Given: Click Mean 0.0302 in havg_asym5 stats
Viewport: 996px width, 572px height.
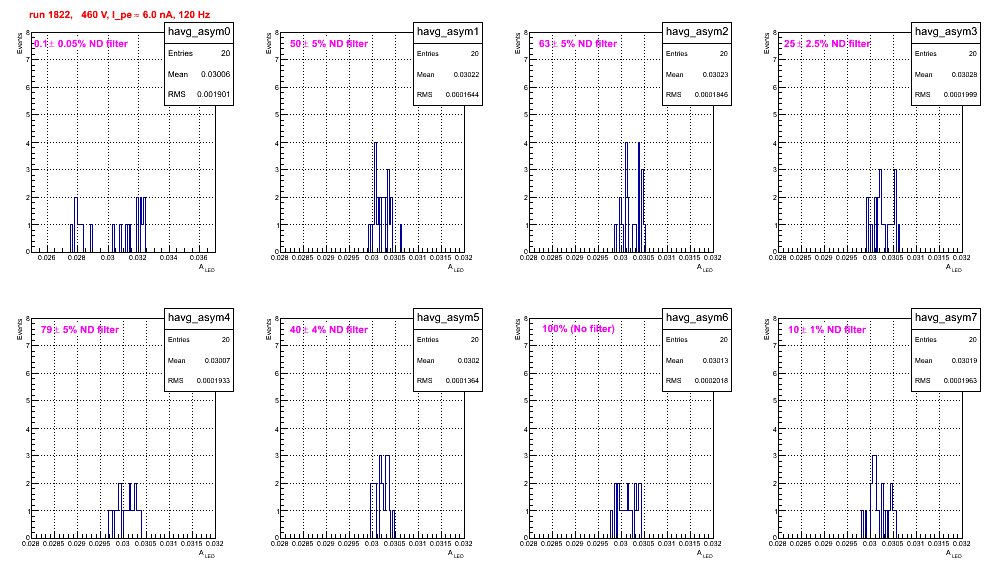Looking at the screenshot, I should pos(448,360).
